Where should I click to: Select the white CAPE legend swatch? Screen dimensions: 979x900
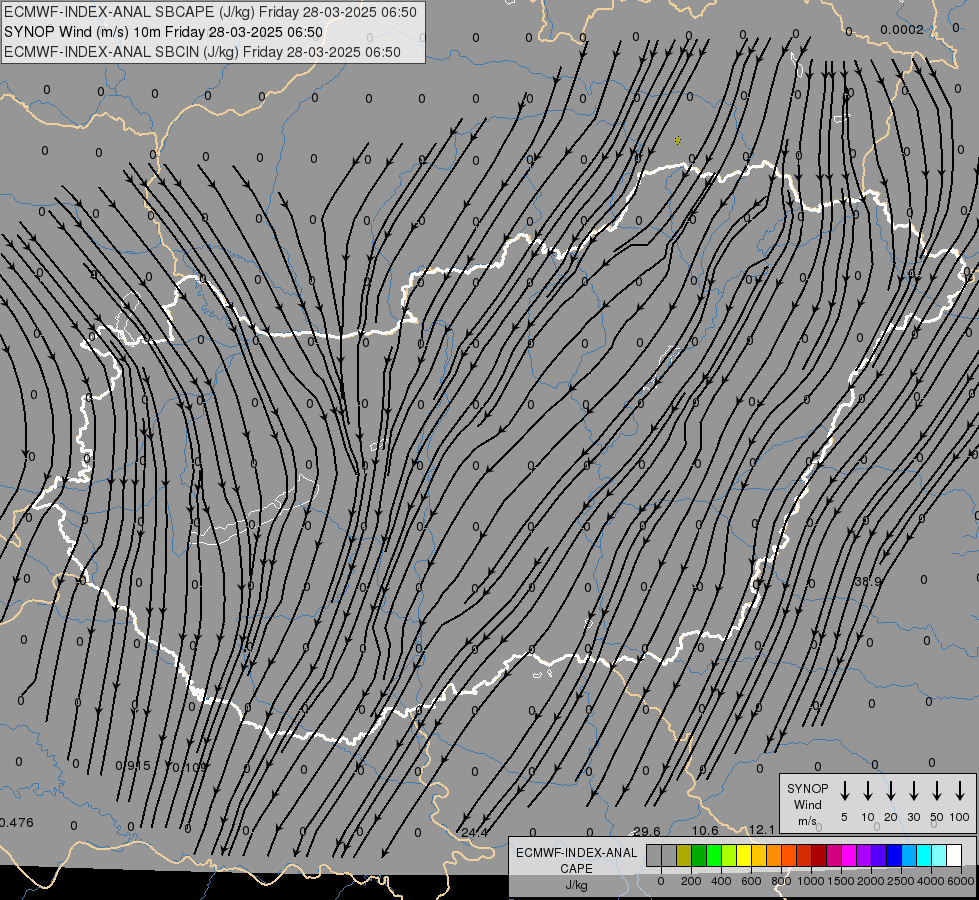954,855
